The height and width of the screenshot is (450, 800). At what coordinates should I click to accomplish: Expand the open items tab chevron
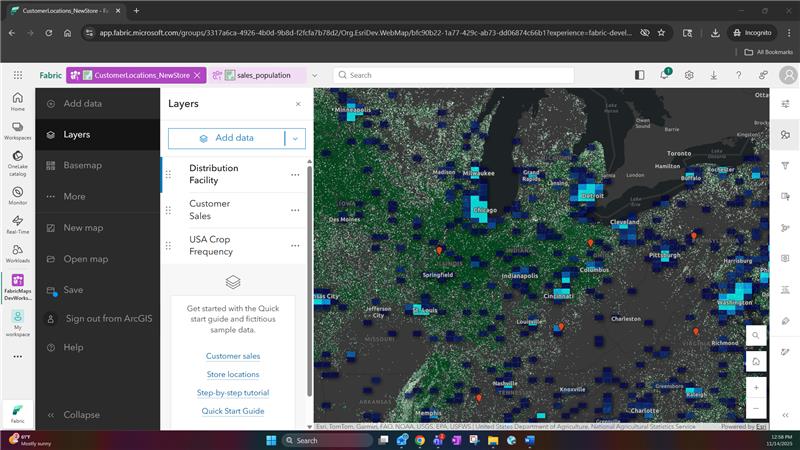[x=315, y=76]
